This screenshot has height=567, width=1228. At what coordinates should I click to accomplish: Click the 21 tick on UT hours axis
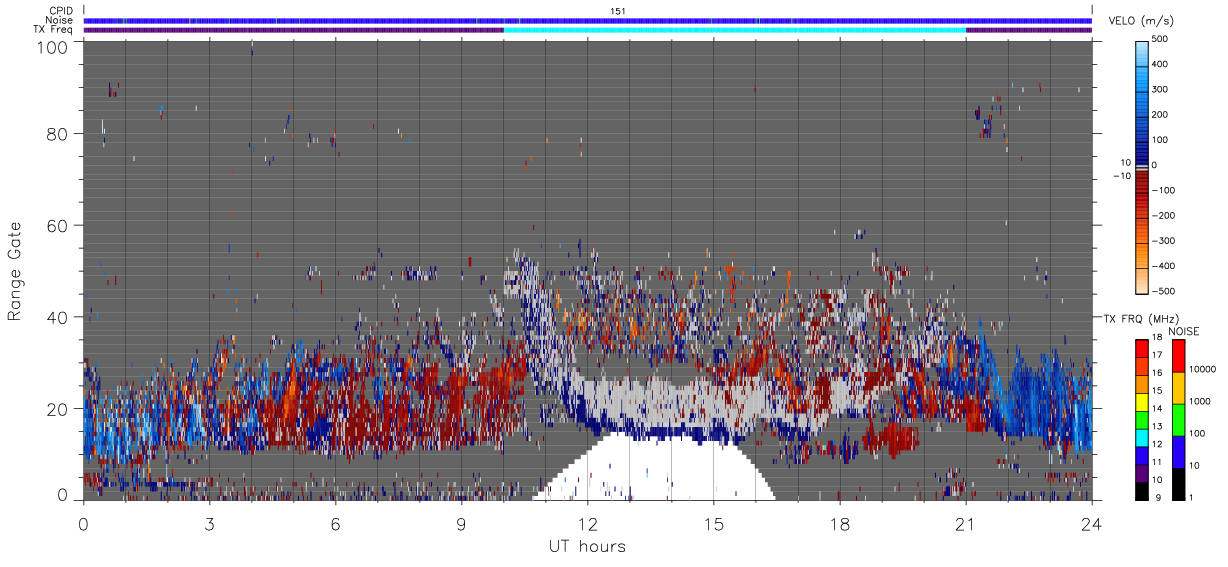click(x=966, y=523)
